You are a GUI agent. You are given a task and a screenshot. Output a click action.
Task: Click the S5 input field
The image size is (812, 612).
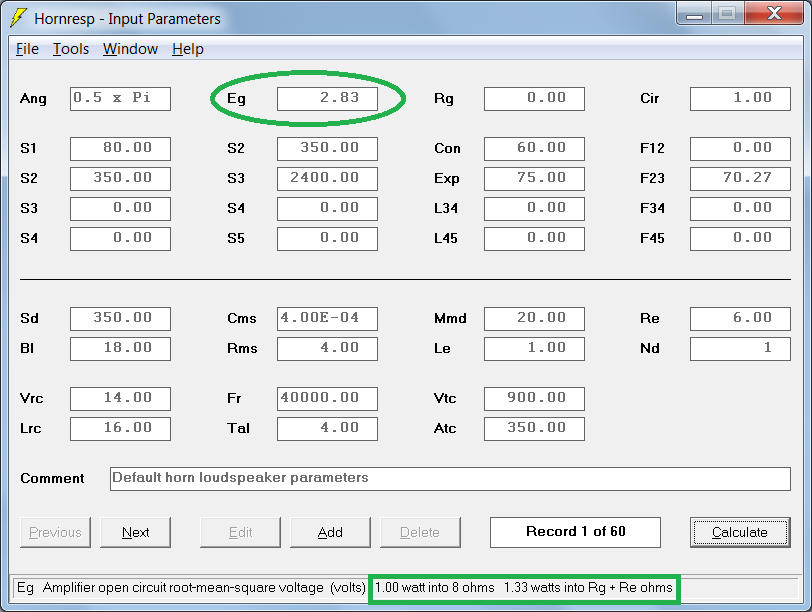click(x=327, y=239)
